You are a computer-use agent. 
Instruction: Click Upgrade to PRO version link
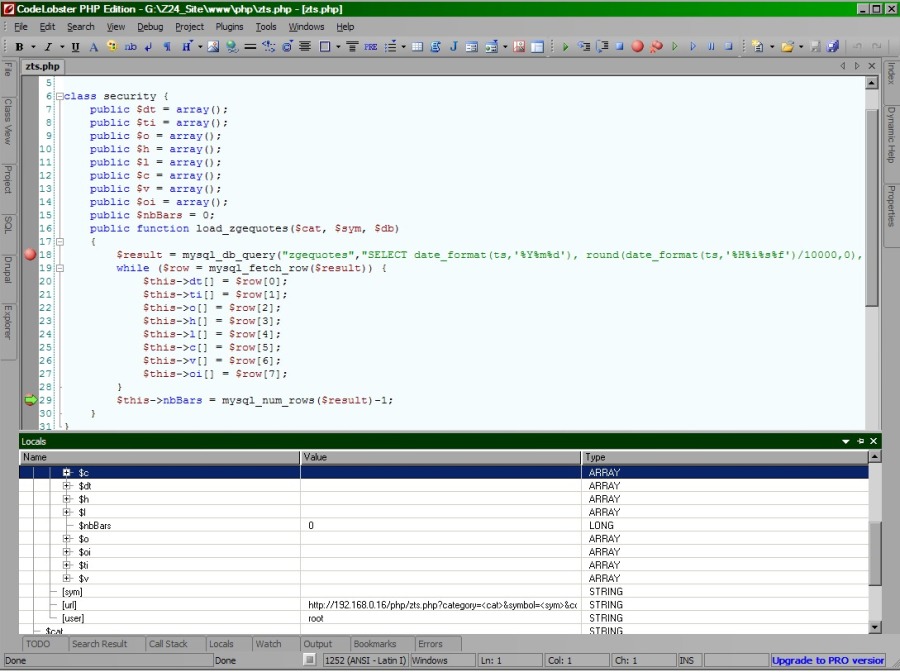(x=828, y=661)
